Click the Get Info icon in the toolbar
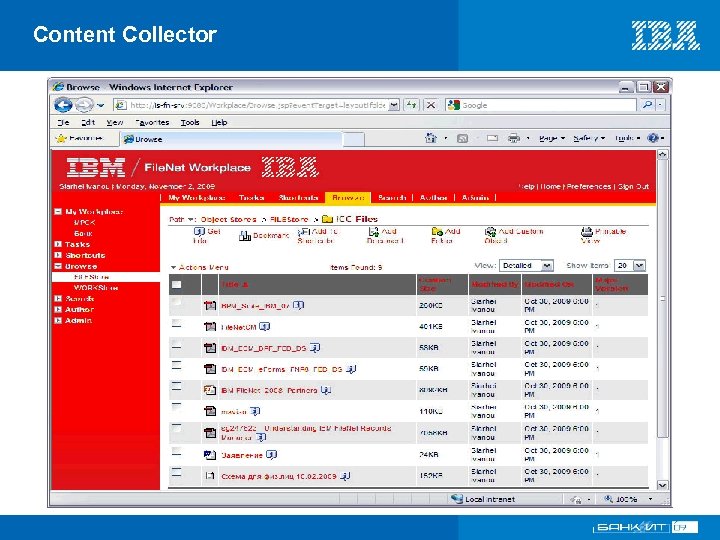The width and height of the screenshot is (720, 540). (199, 232)
